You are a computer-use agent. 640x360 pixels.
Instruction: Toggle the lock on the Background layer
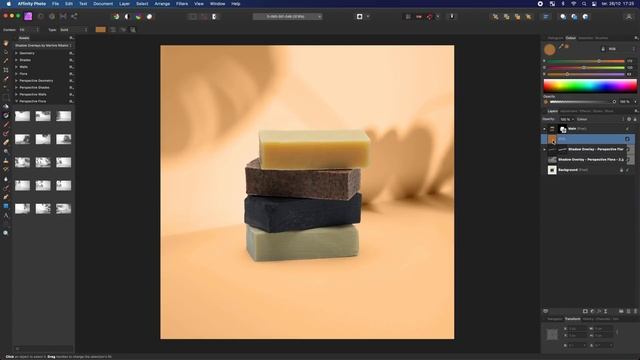621,170
